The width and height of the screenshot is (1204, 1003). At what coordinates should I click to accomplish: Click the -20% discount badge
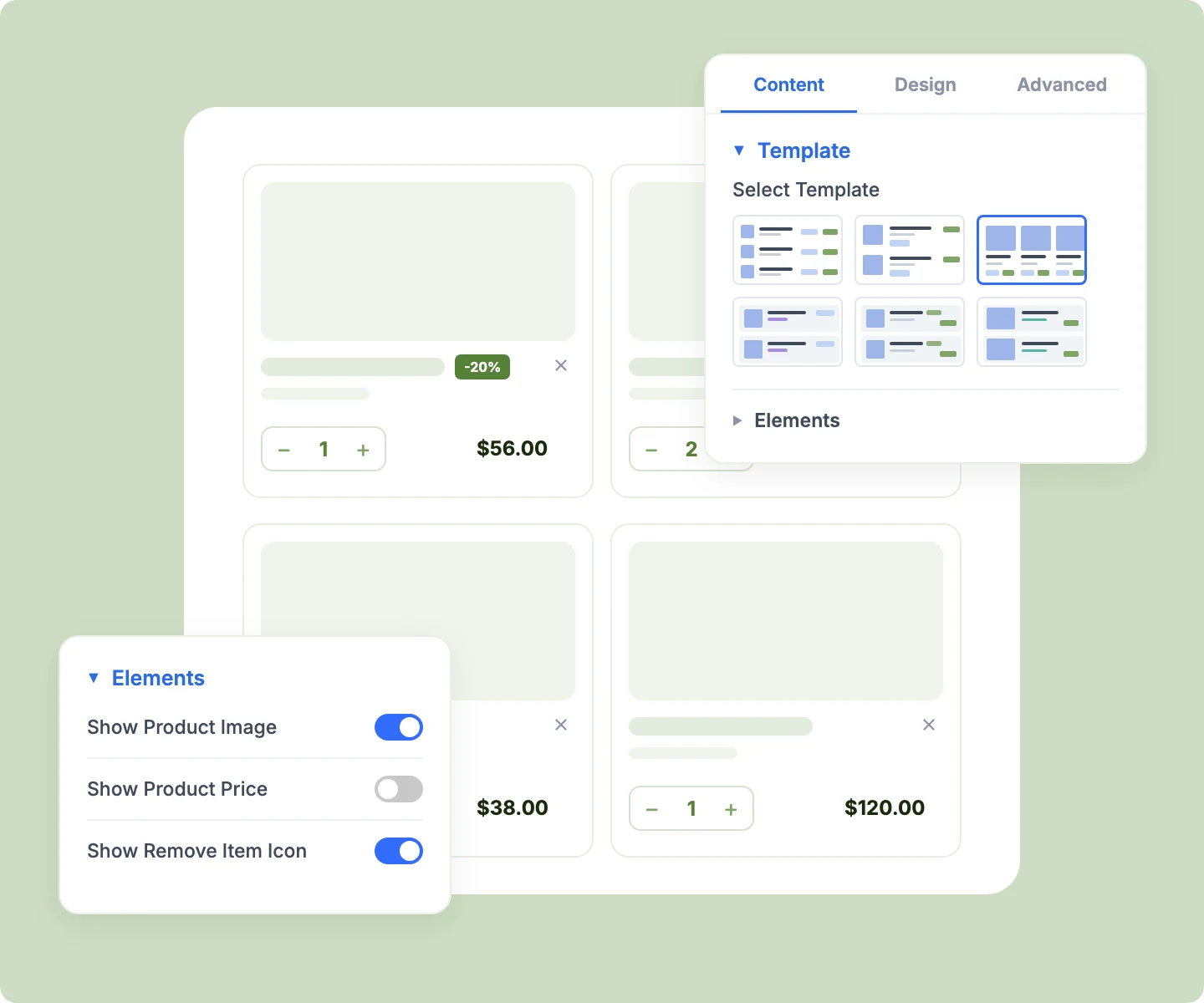pyautogui.click(x=482, y=367)
